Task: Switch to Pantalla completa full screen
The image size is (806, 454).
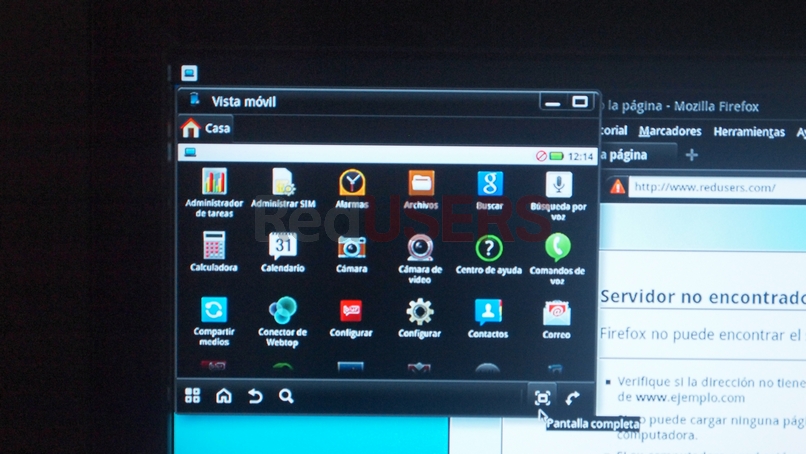Action: [x=542, y=398]
